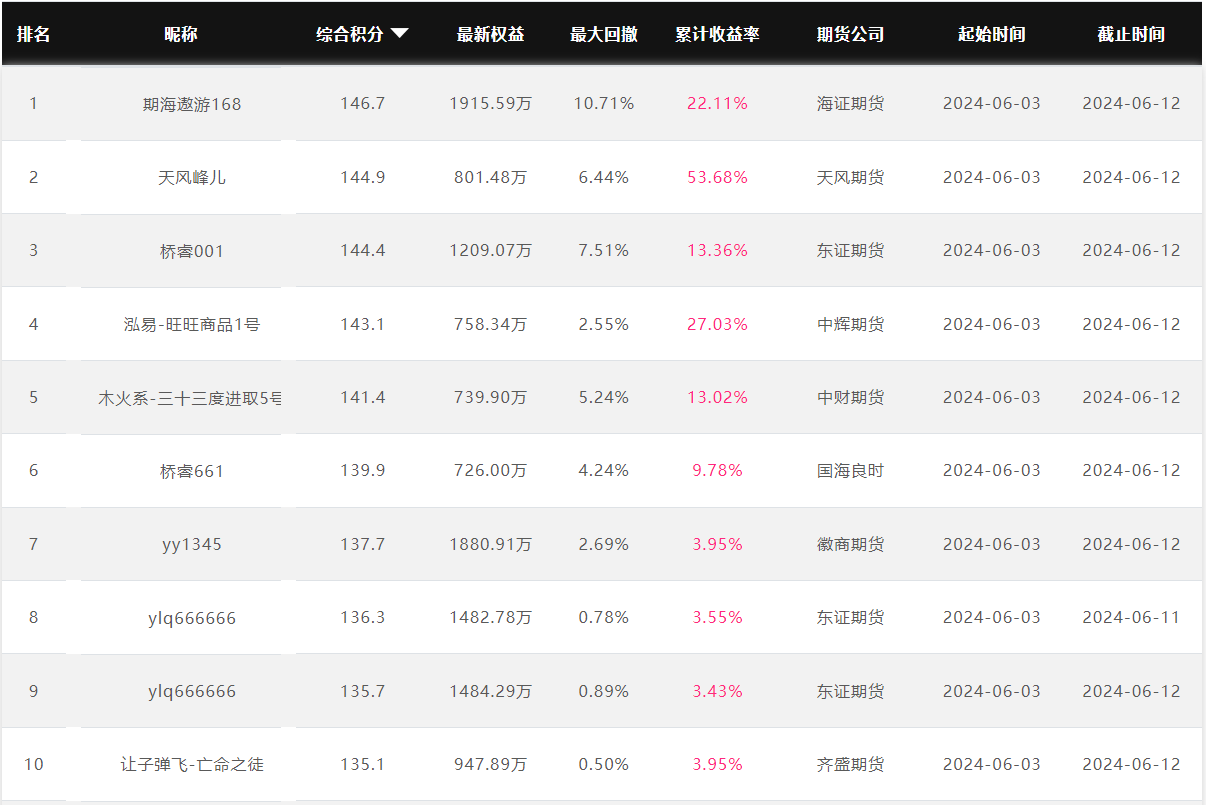Click the 综合积分 header label

(x=350, y=34)
